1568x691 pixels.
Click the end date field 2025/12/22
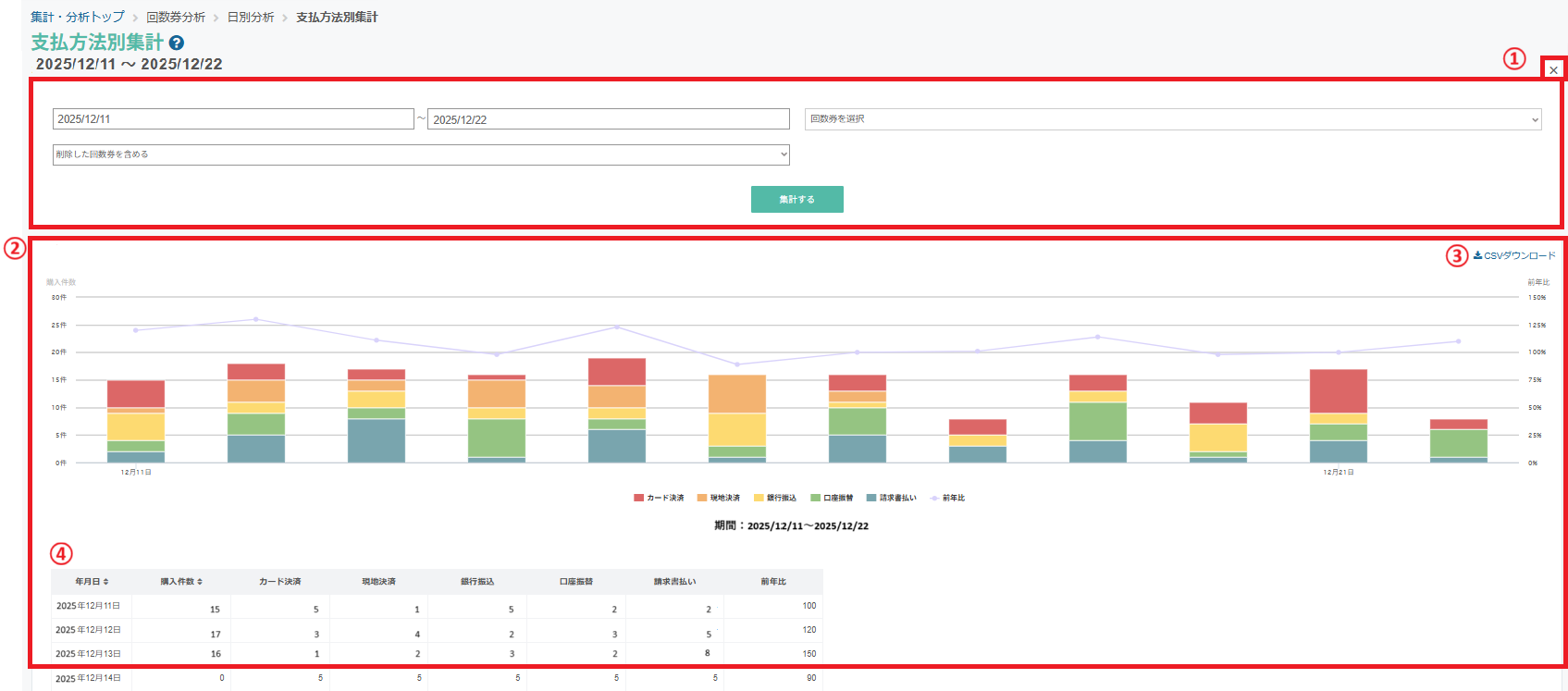[x=608, y=119]
